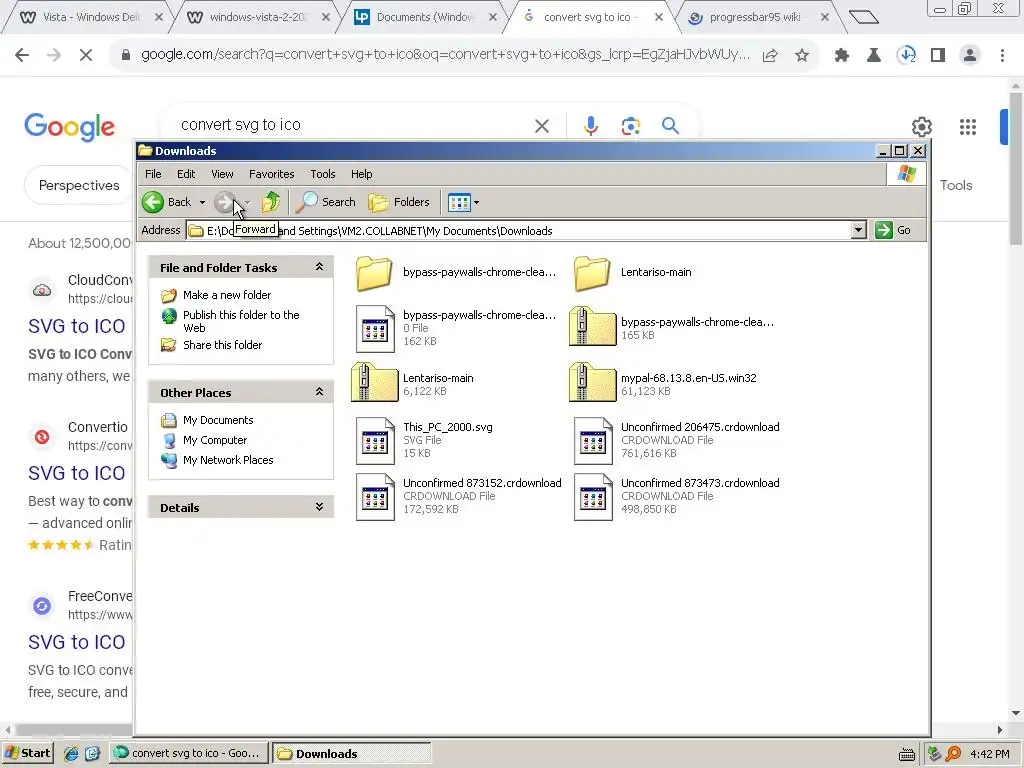Expand the Address bar dropdown list
This screenshot has height=768, width=1024.
(x=859, y=230)
